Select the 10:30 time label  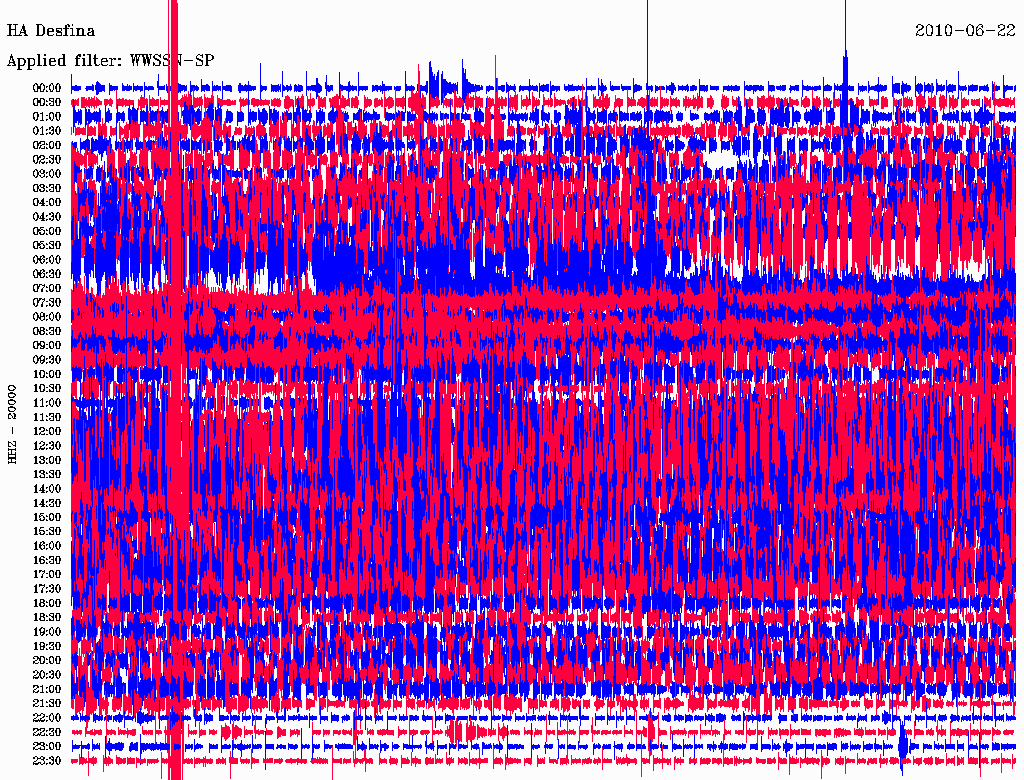tap(47, 389)
